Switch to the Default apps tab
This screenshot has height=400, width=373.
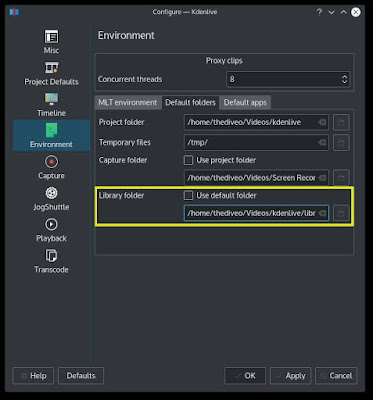coord(245,103)
